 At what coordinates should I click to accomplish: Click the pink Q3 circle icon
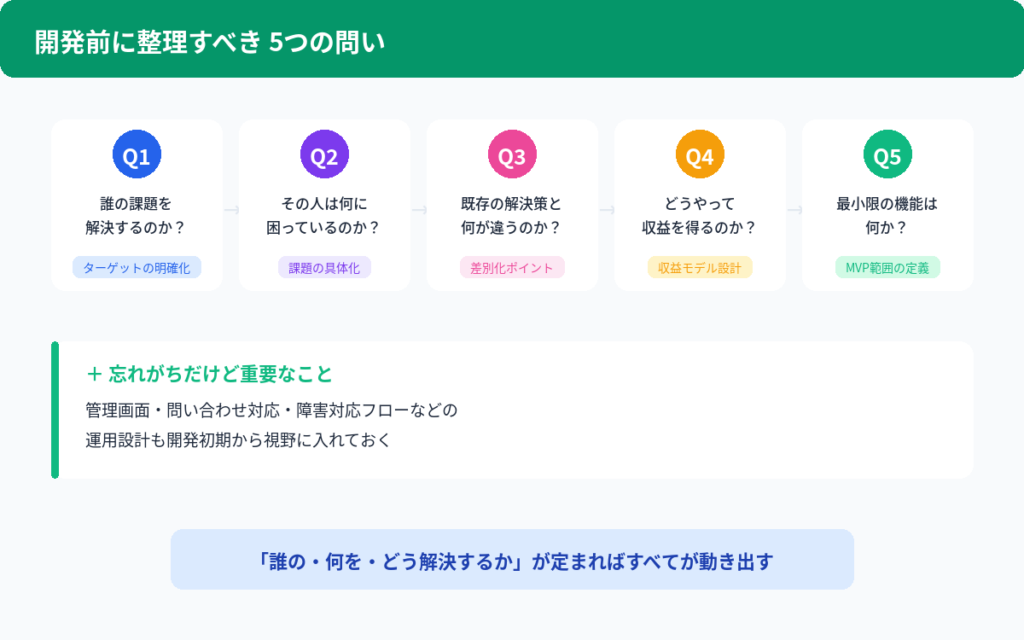(512, 156)
